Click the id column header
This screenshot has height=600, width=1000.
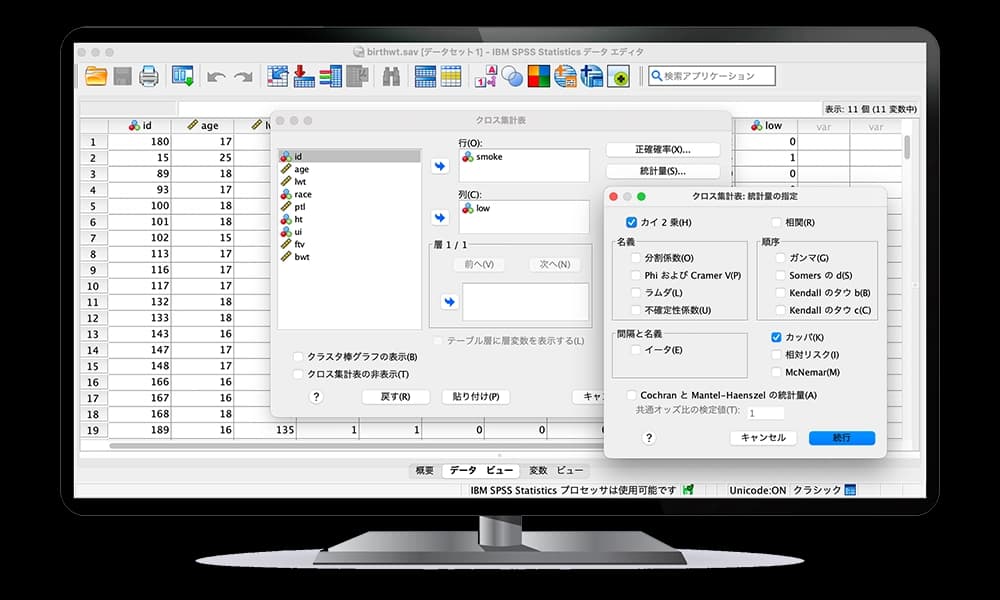[140, 126]
